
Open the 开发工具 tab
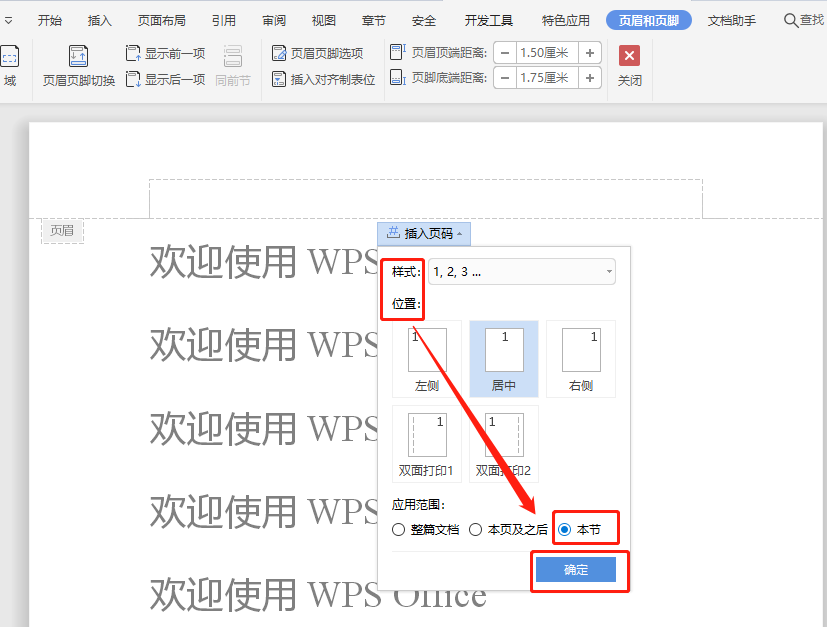point(488,21)
